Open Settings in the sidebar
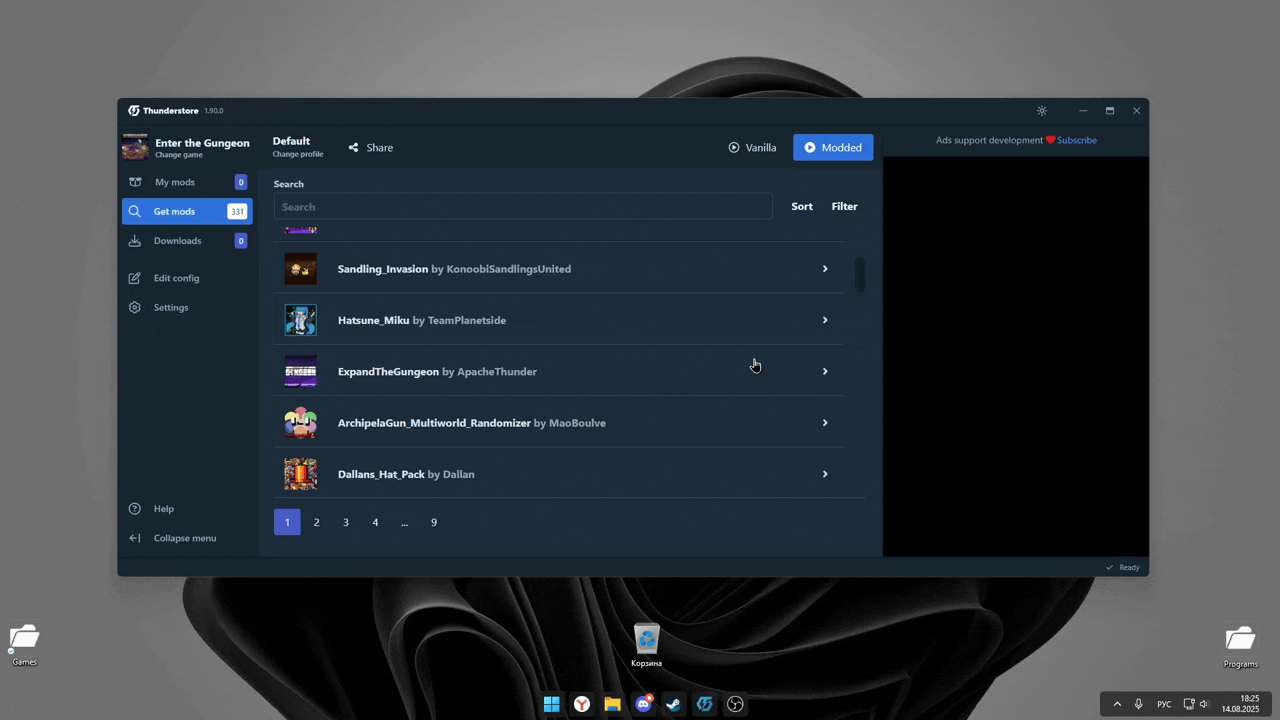The width and height of the screenshot is (1280, 720). pos(187,307)
